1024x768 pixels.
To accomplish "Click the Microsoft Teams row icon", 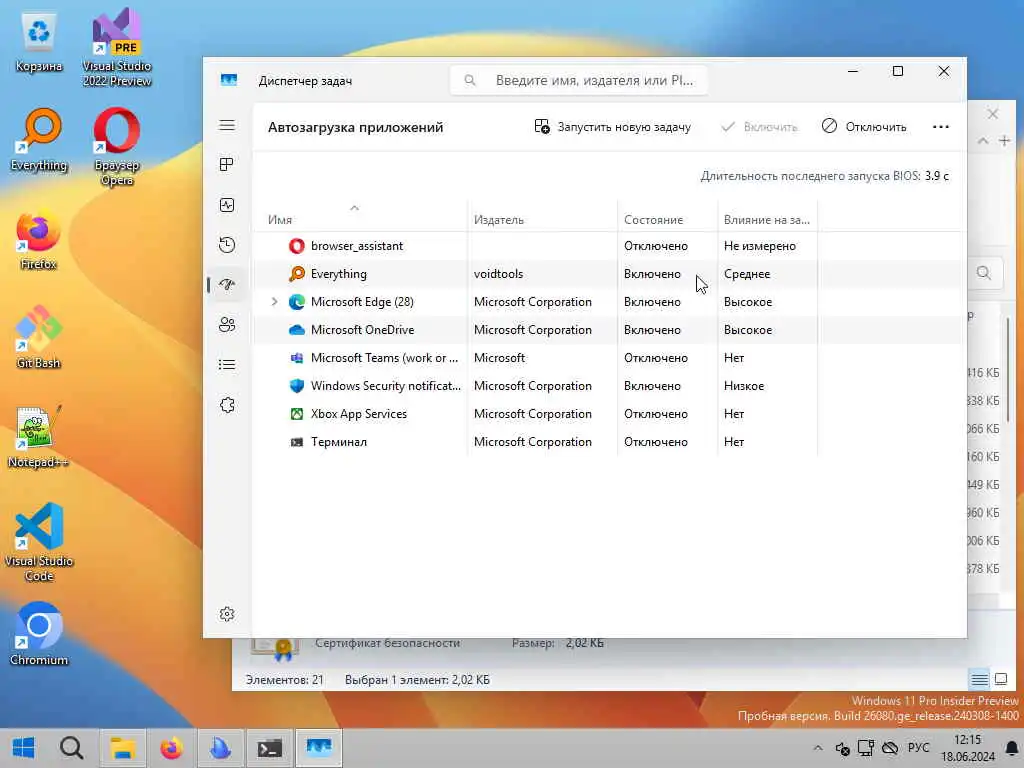I will point(296,358).
